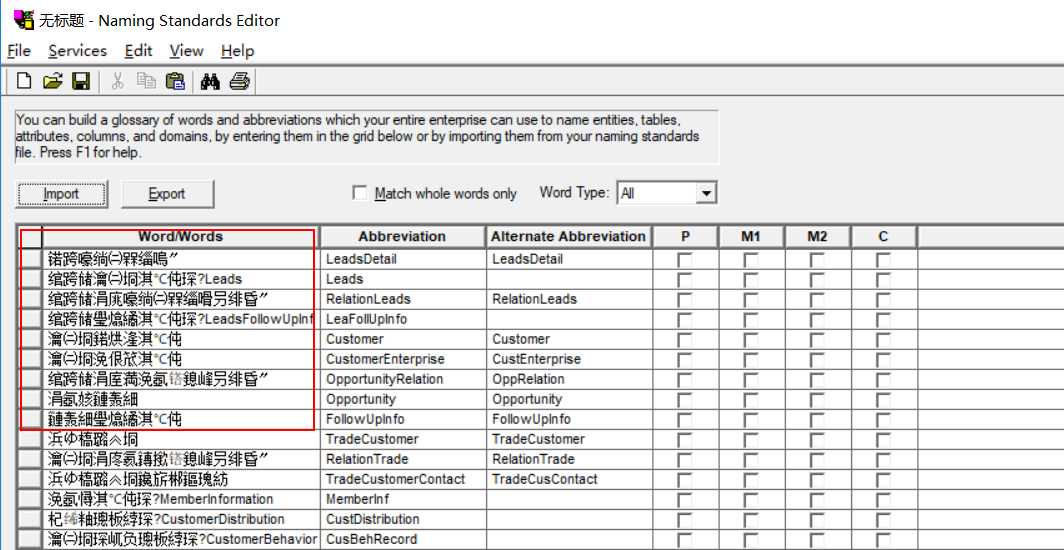Click the Find binoculars toolbar icon

coord(210,82)
